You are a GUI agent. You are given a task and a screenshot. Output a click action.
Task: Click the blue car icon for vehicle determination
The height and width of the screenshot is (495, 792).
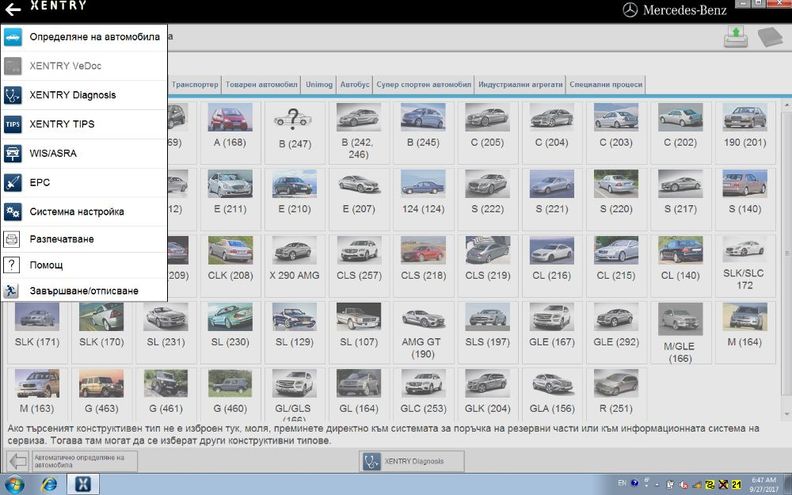pos(13,37)
